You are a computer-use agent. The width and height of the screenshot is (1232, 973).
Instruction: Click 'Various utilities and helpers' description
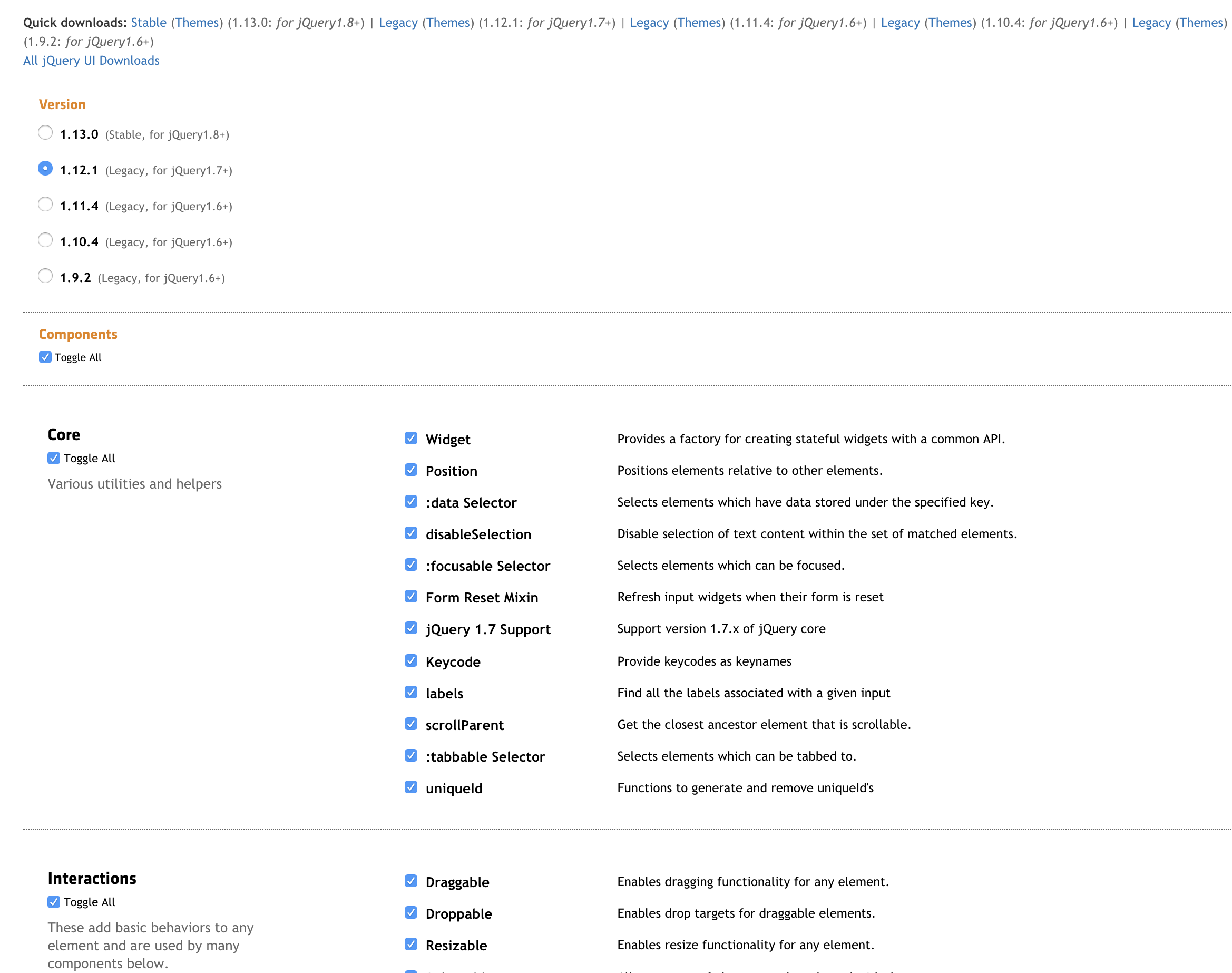(x=135, y=484)
